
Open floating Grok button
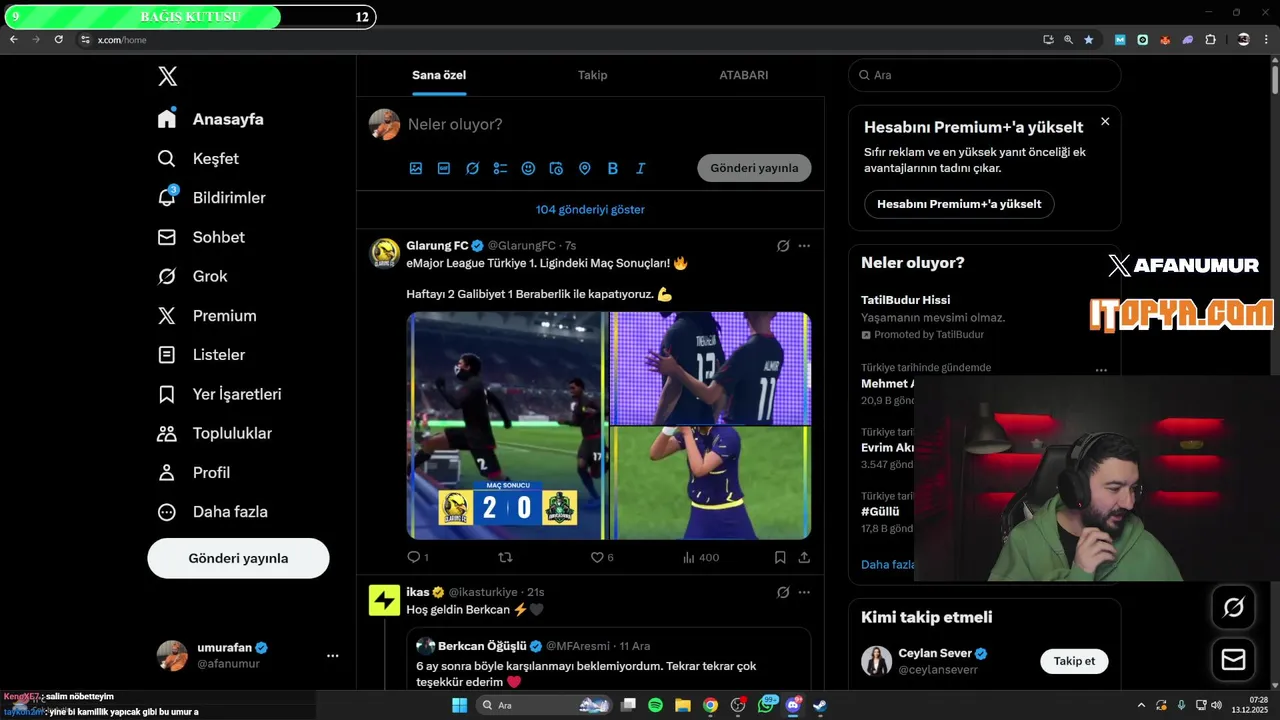pyautogui.click(x=1233, y=607)
